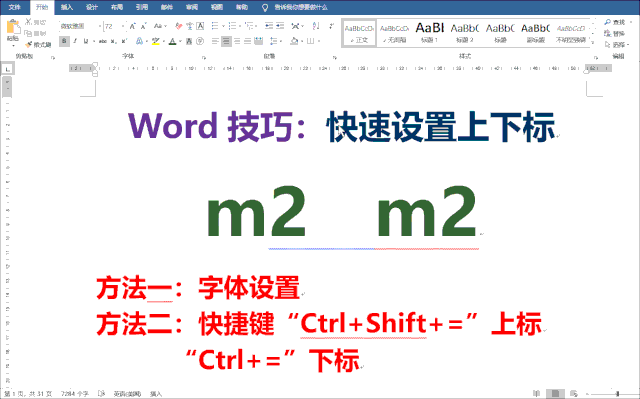Open the font size 72 dropdown

(123, 26)
